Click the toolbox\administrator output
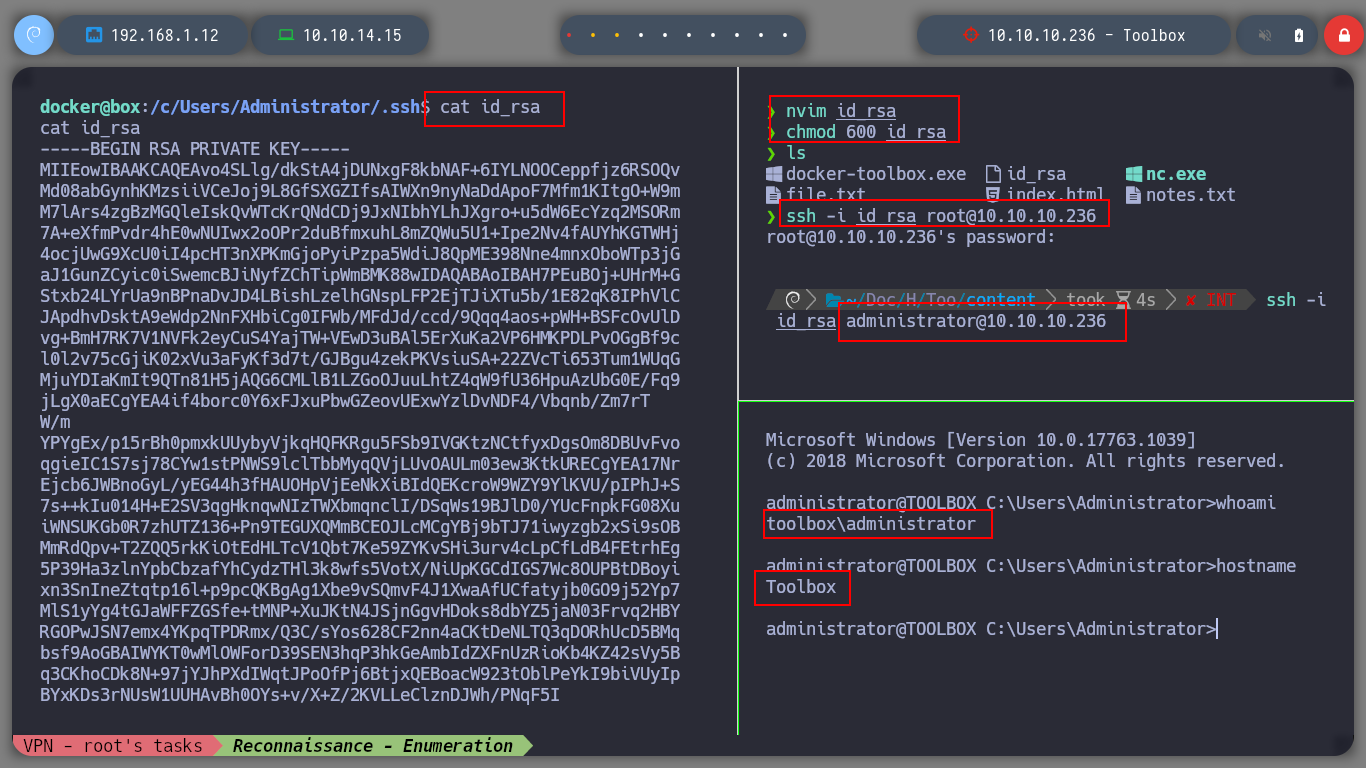The height and width of the screenshot is (768, 1366). tap(871, 524)
